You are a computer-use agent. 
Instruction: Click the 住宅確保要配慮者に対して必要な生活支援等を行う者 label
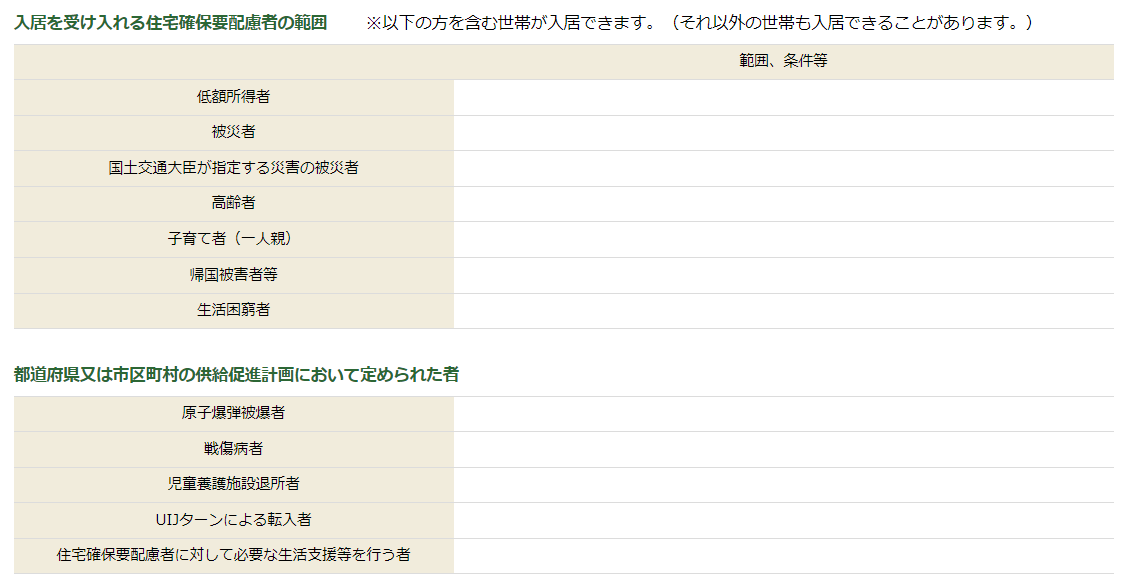233,555
